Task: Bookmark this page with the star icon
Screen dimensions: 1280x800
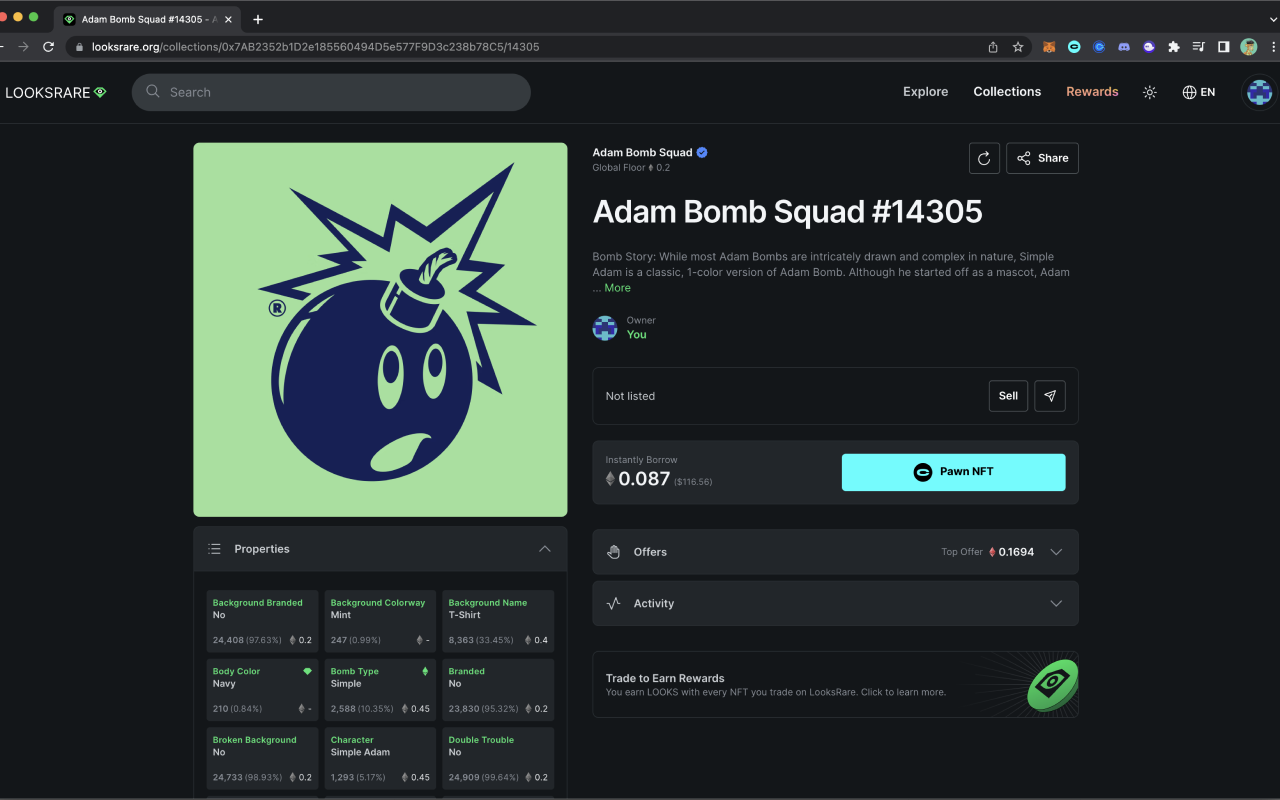Action: coord(1018,47)
